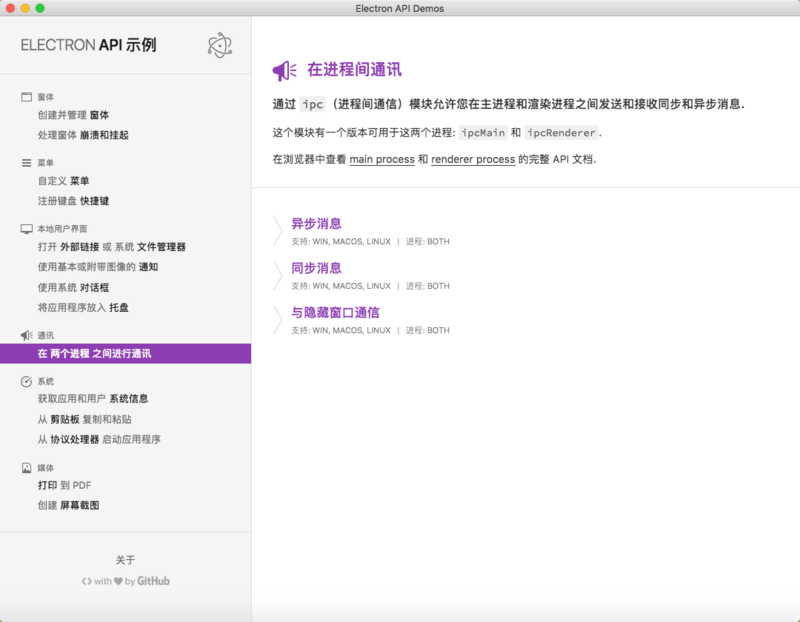Click the 在进程间通讯 page heading
The height and width of the screenshot is (622, 800).
pyautogui.click(x=354, y=69)
